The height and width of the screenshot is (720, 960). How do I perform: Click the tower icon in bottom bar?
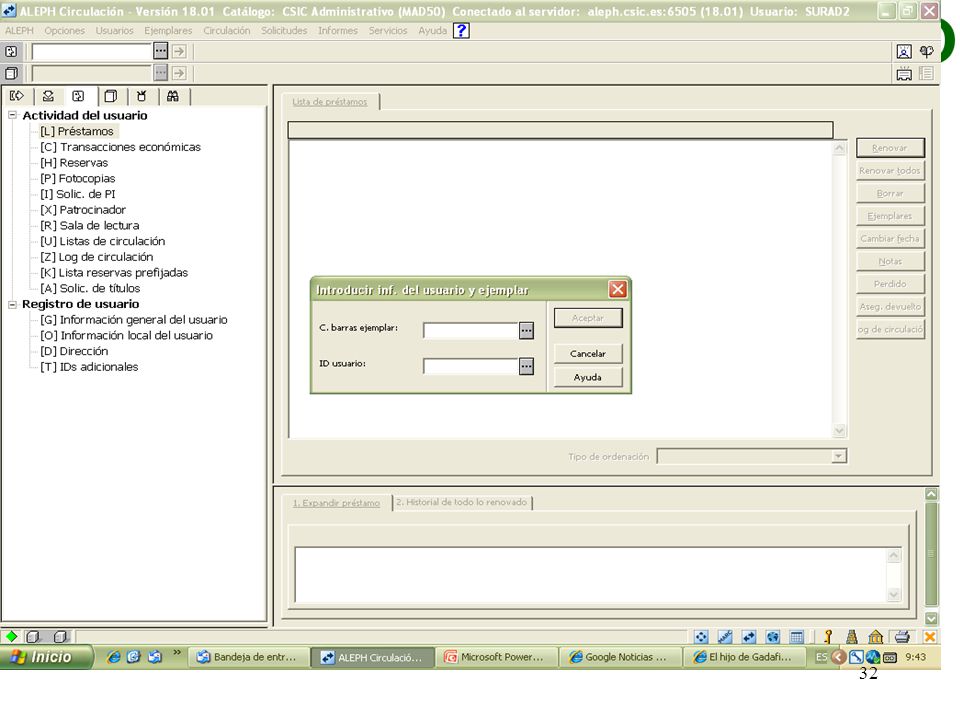[x=852, y=637]
